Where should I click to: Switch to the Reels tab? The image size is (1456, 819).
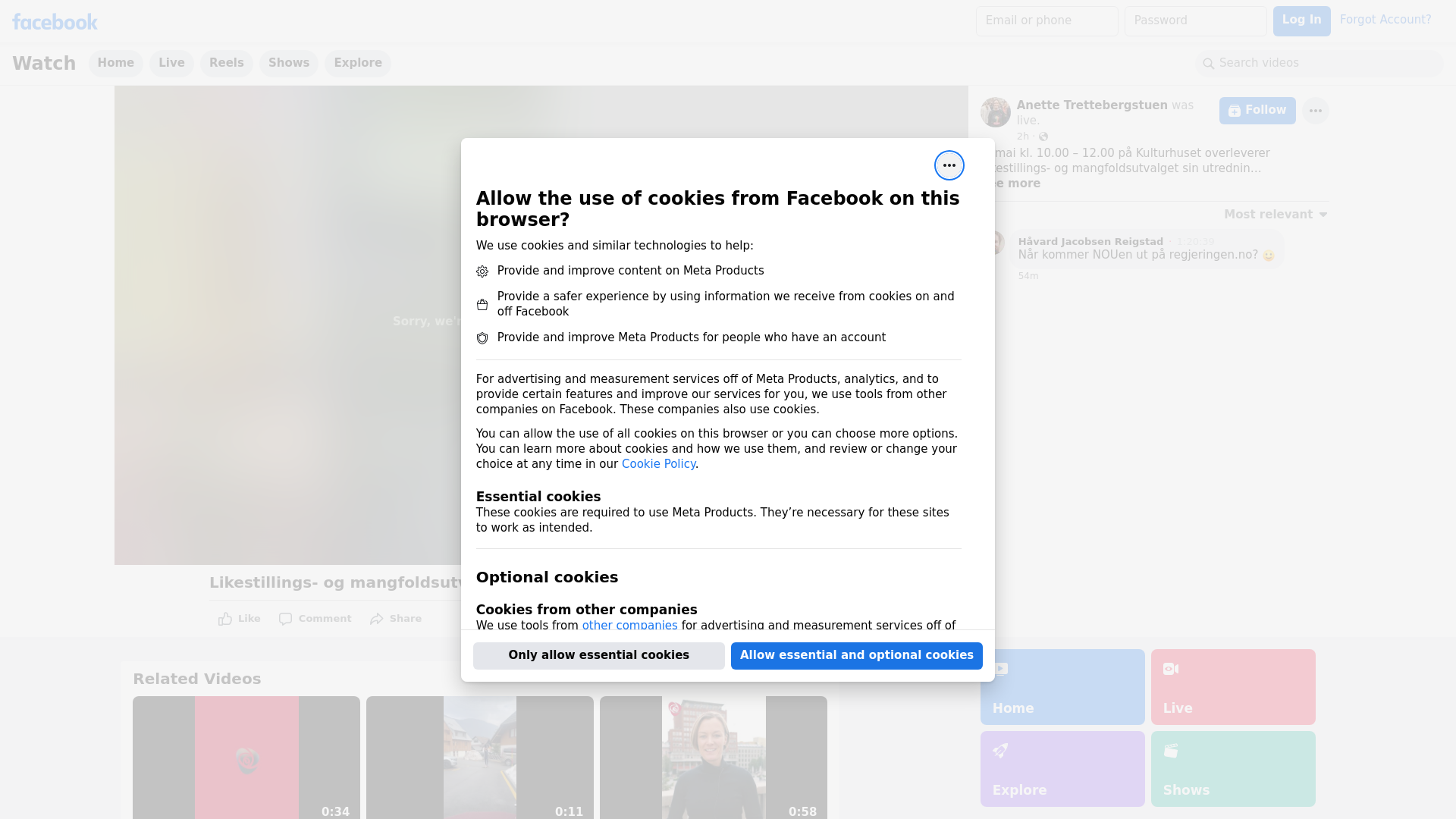coord(226,63)
